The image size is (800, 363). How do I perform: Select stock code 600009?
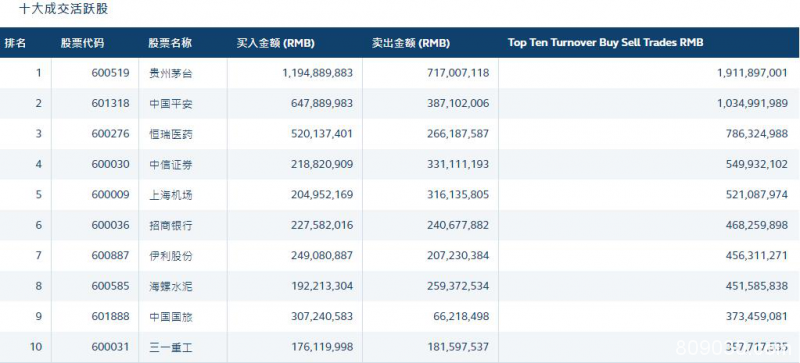pyautogui.click(x=111, y=195)
